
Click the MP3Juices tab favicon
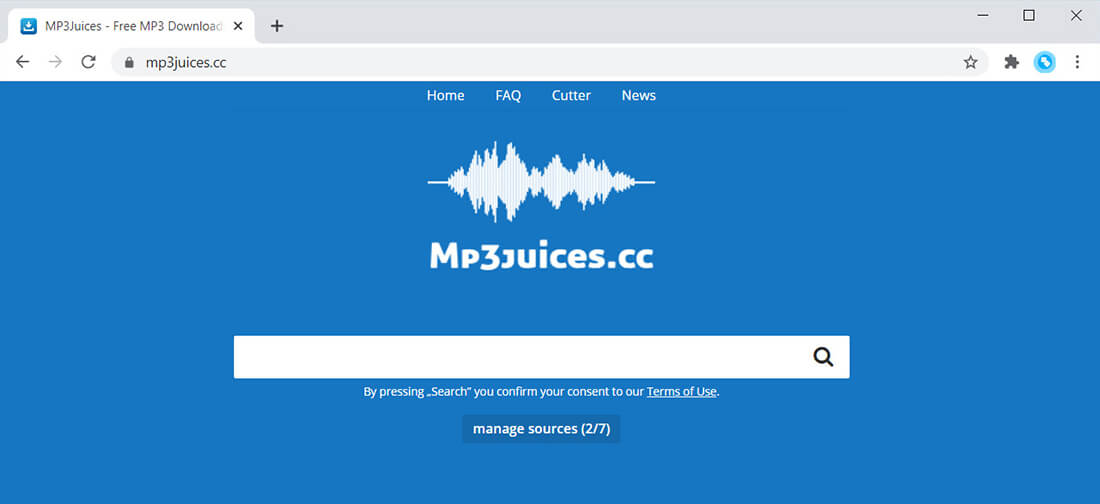(x=29, y=26)
